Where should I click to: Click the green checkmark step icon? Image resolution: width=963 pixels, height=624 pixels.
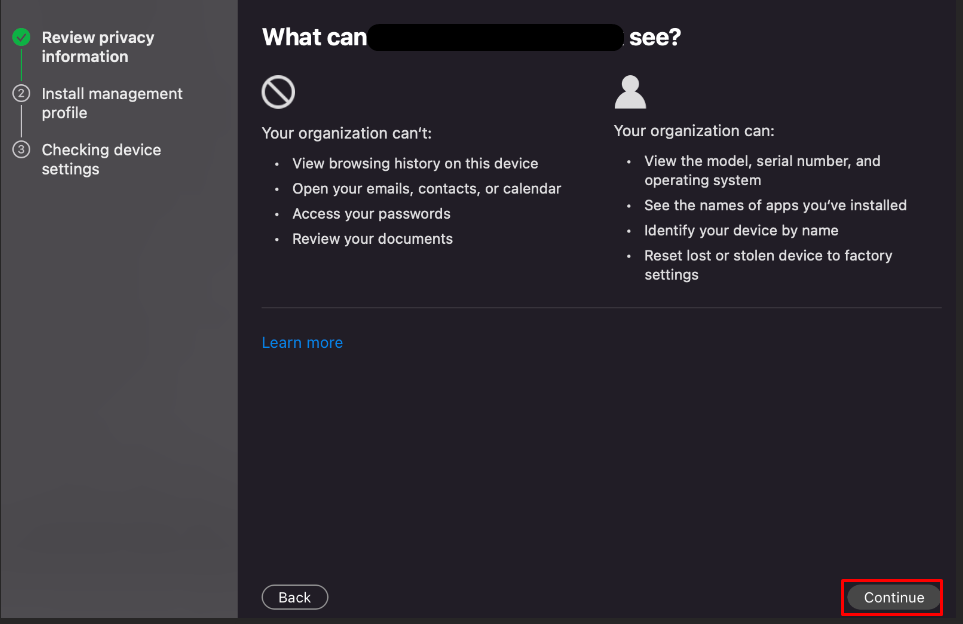[21, 37]
